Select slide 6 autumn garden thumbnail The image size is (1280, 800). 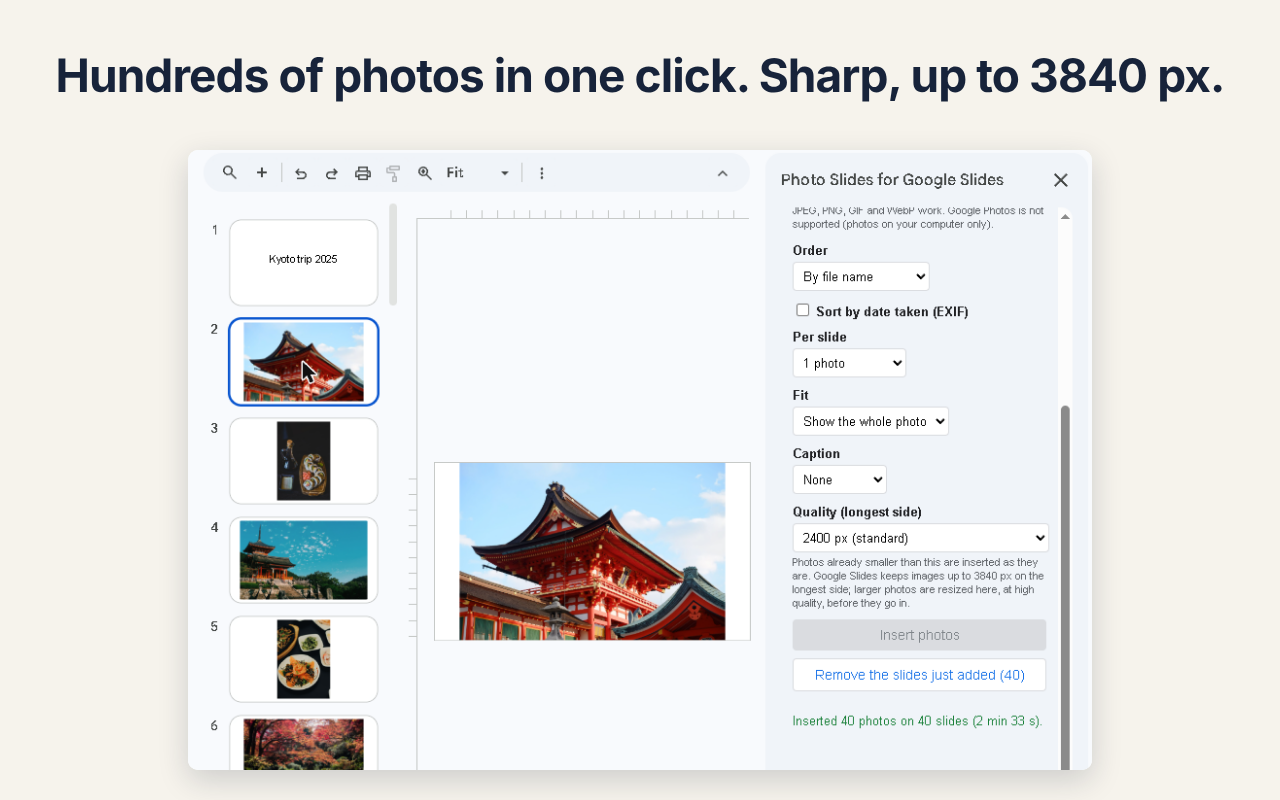point(304,742)
